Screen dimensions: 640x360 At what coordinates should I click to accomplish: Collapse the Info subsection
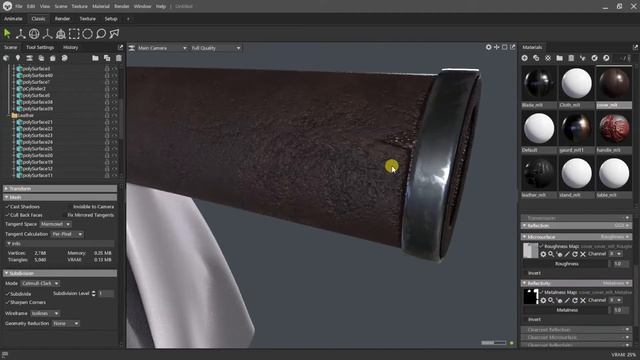(60, 244)
